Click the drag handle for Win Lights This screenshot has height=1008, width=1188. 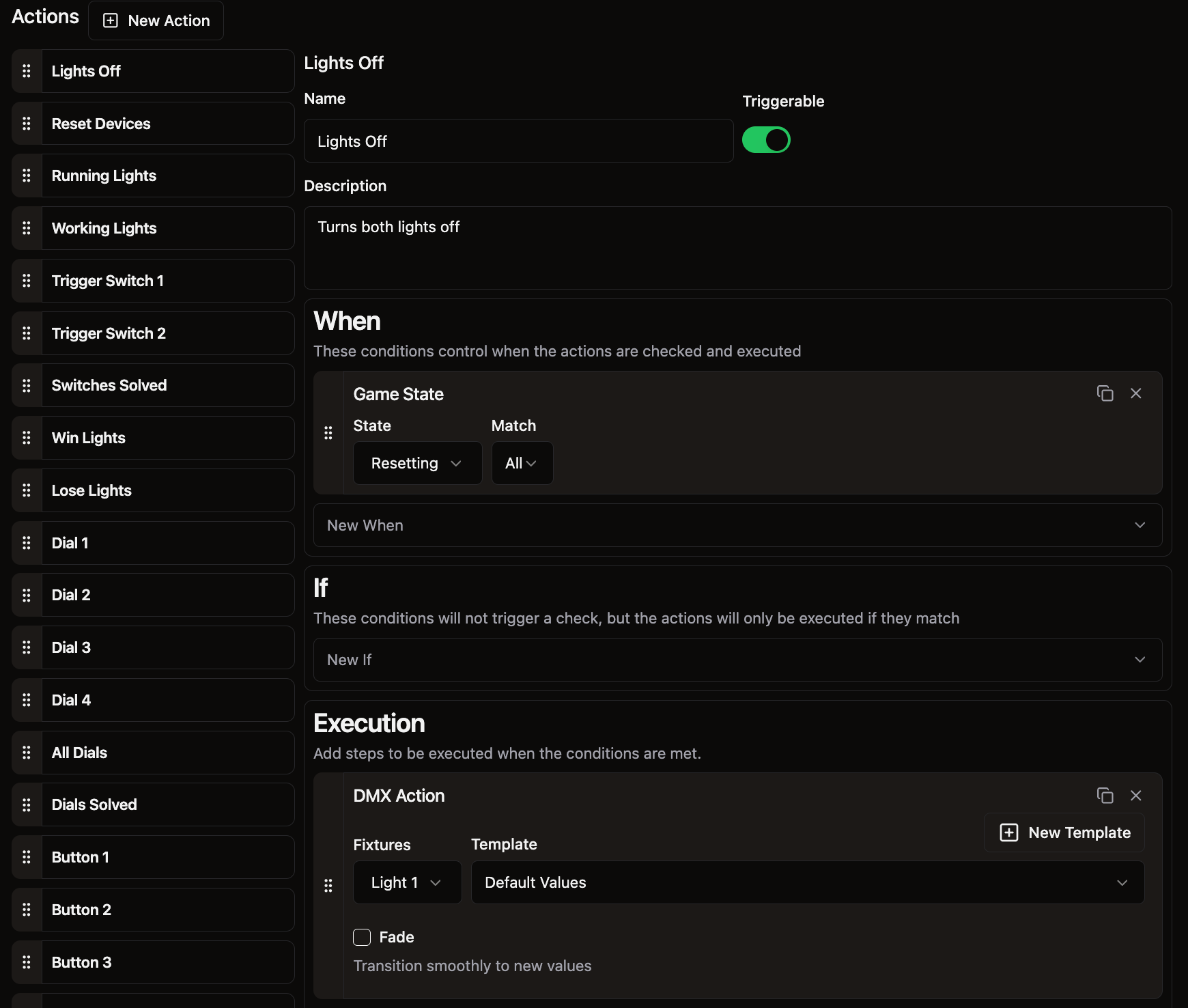27,438
